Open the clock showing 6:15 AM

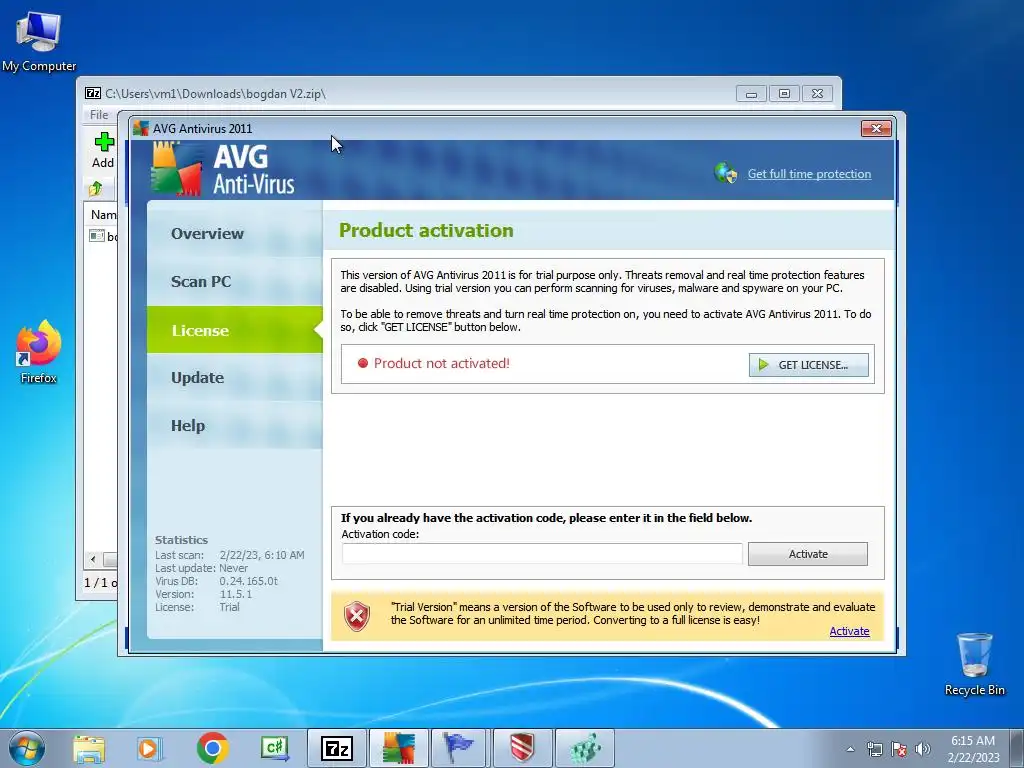click(973, 749)
